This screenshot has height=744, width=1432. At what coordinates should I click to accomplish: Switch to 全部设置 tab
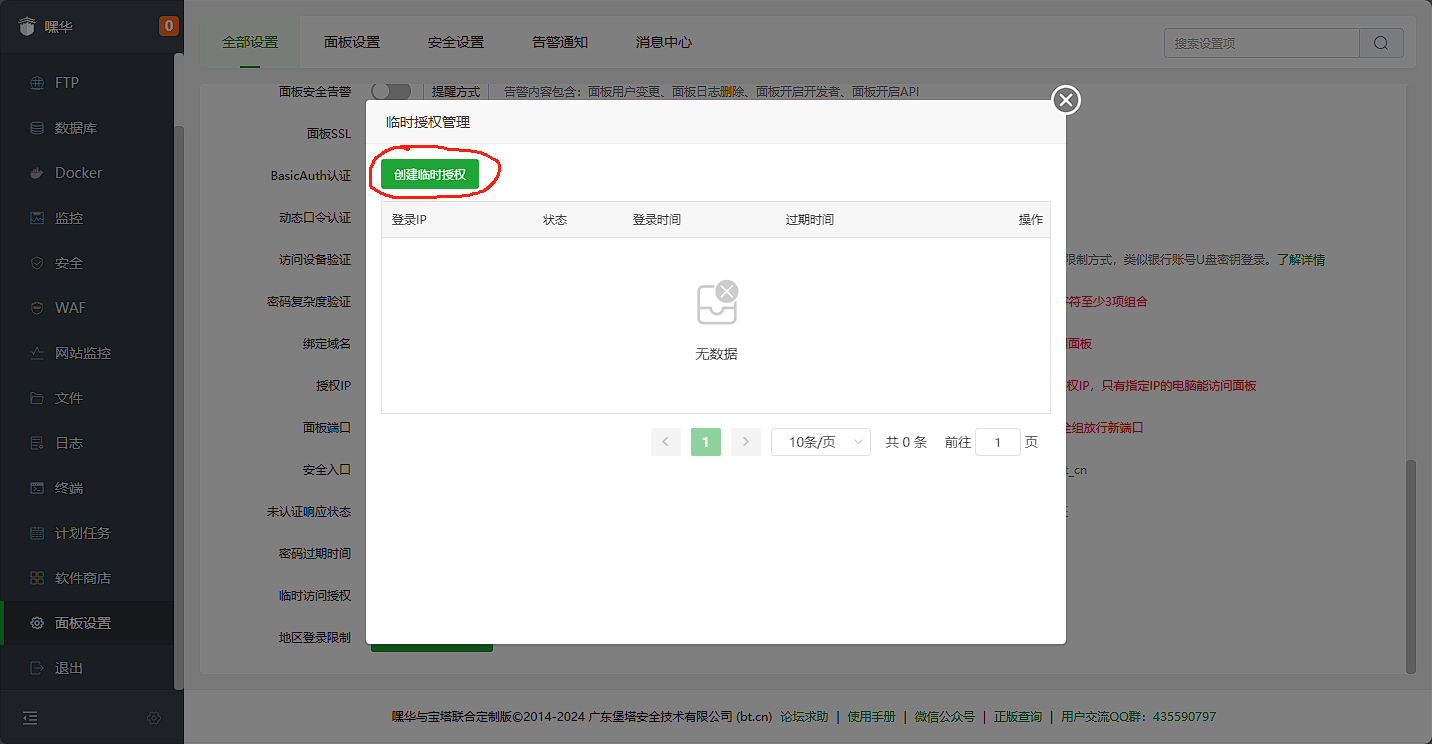250,42
